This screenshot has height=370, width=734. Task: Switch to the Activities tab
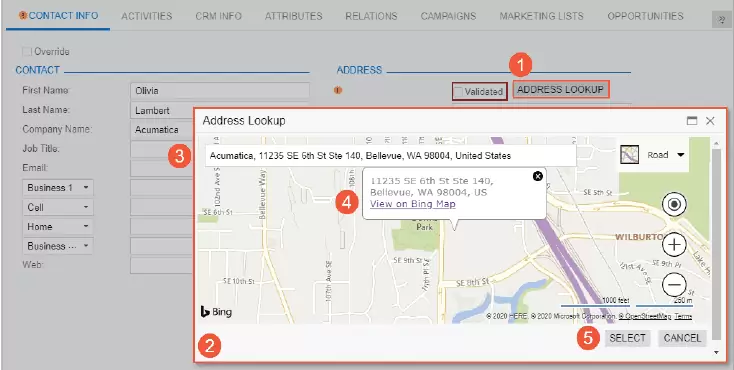[147, 16]
